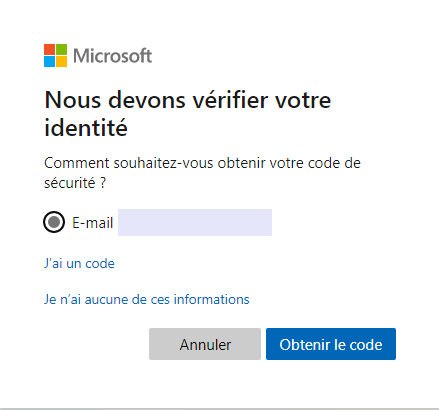439x410 pixels.
Task: Click the red square of the Microsoft logo
Action: pyautogui.click(x=49, y=49)
